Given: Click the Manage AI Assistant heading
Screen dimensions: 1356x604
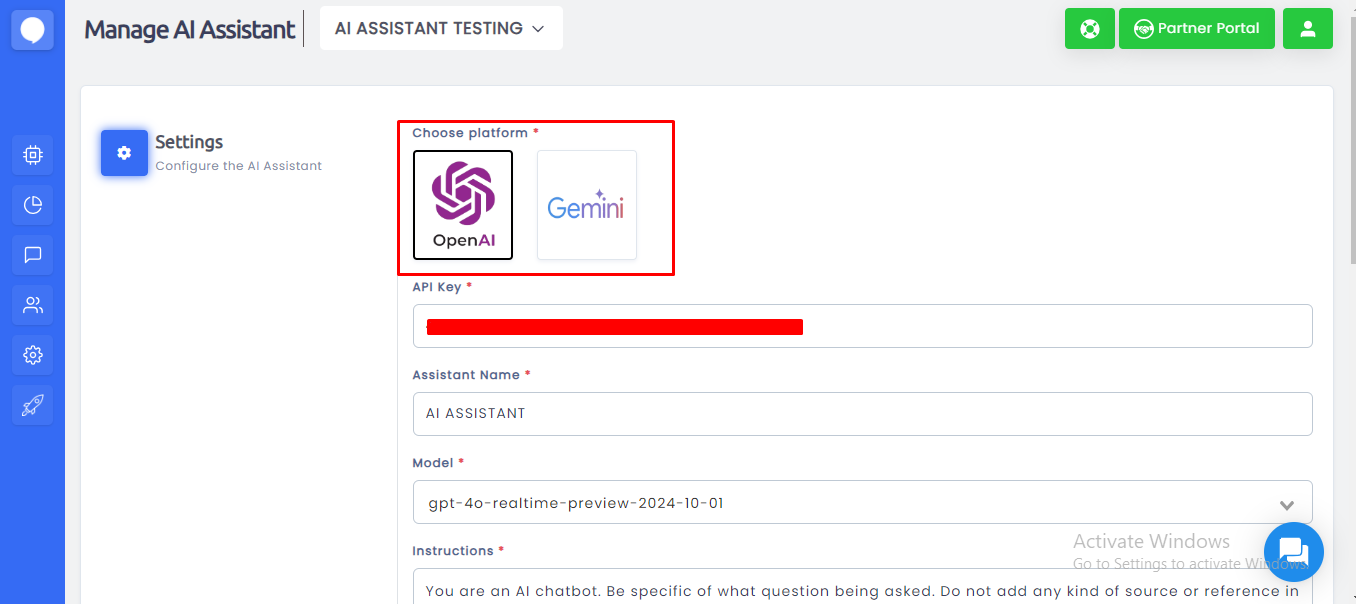Looking at the screenshot, I should [x=190, y=29].
